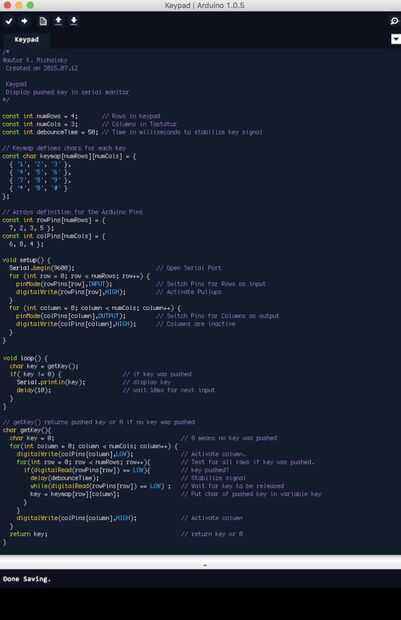401x620 pixels.
Task: Minimize the window with the yellow button
Action: [x=19, y=5]
